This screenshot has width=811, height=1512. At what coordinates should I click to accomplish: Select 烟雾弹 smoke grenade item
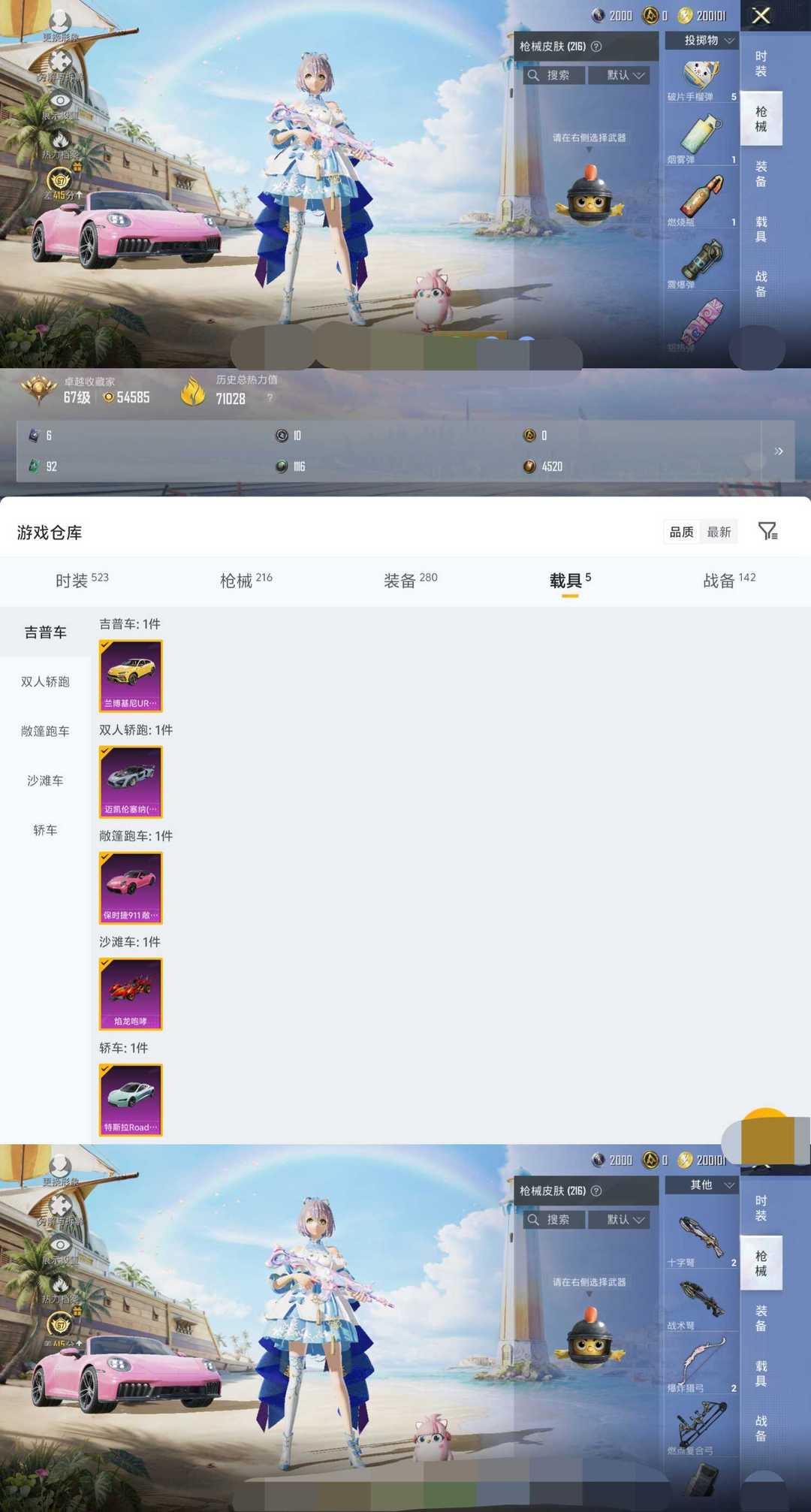(701, 140)
